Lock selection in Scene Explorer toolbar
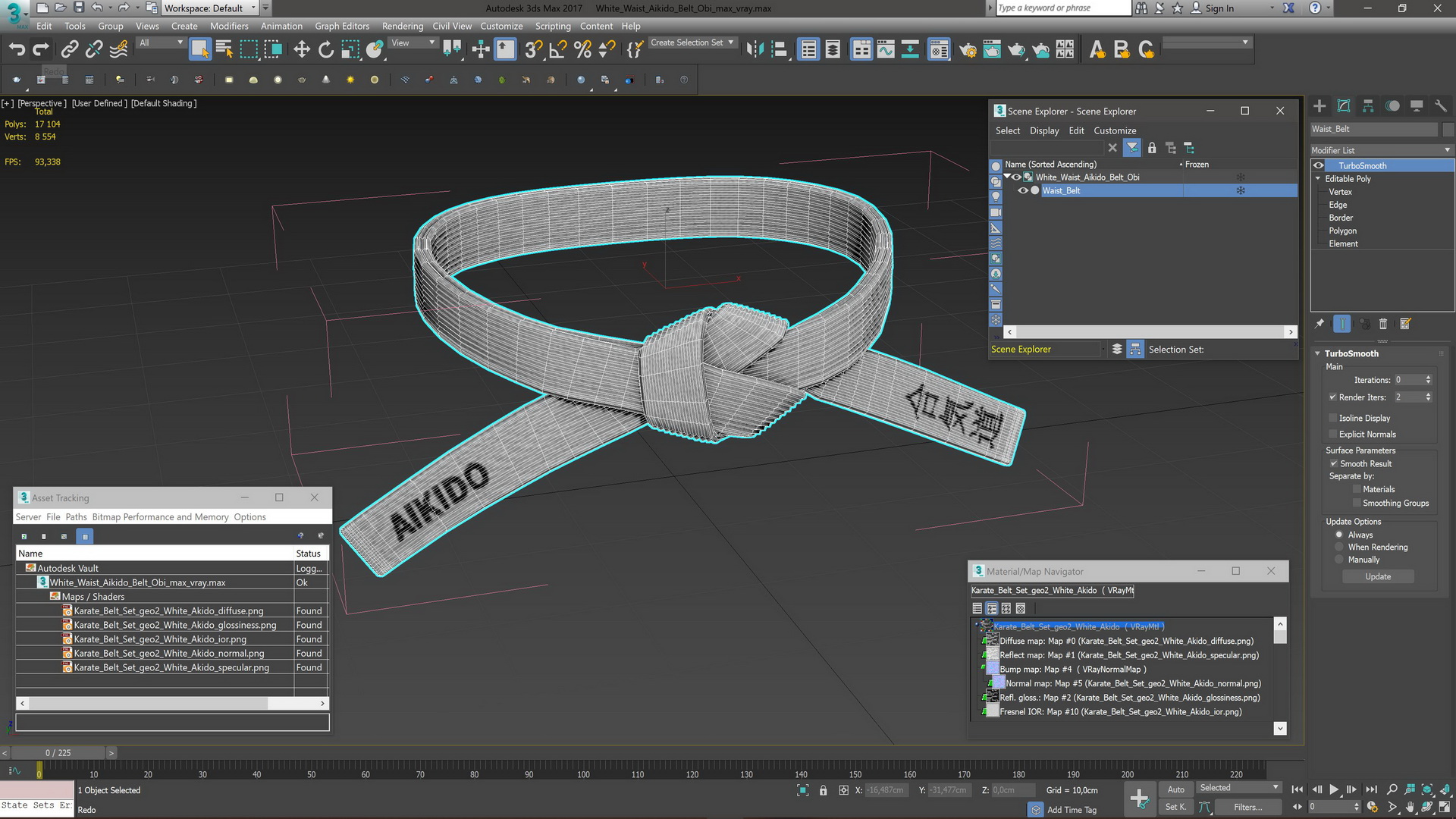This screenshot has height=819, width=1456. pos(1152,148)
